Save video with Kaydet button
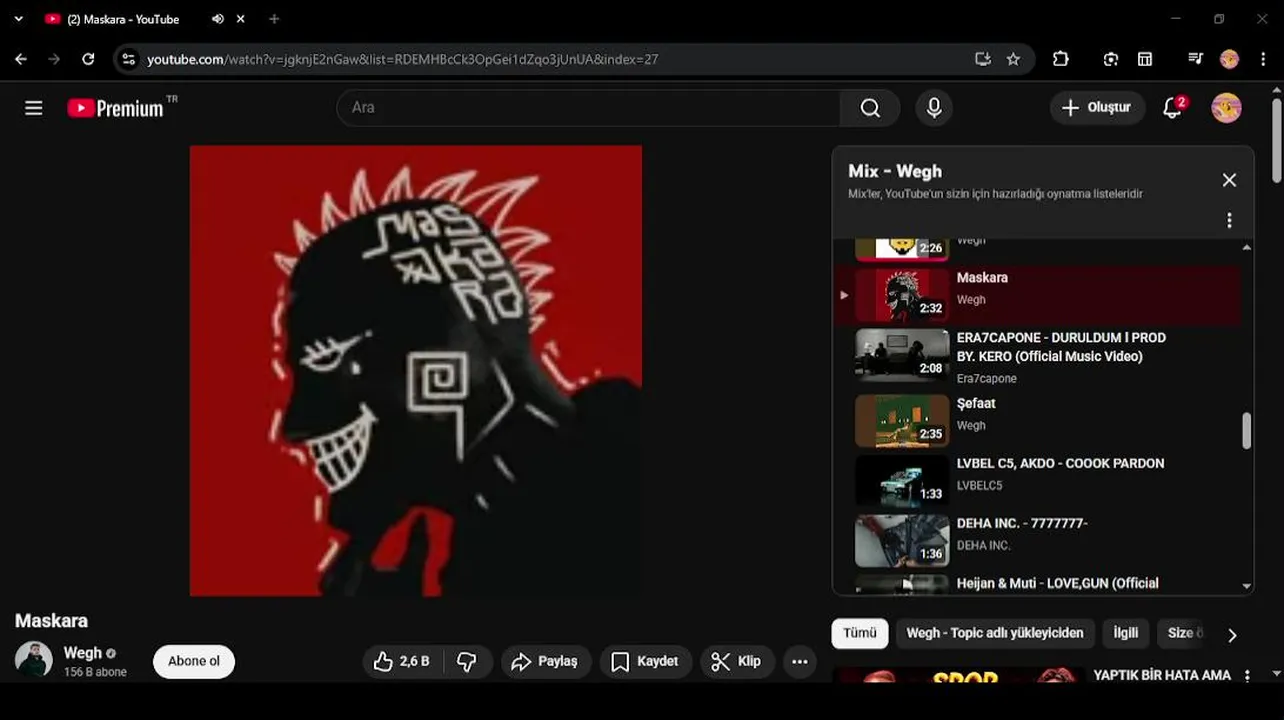 tap(645, 661)
